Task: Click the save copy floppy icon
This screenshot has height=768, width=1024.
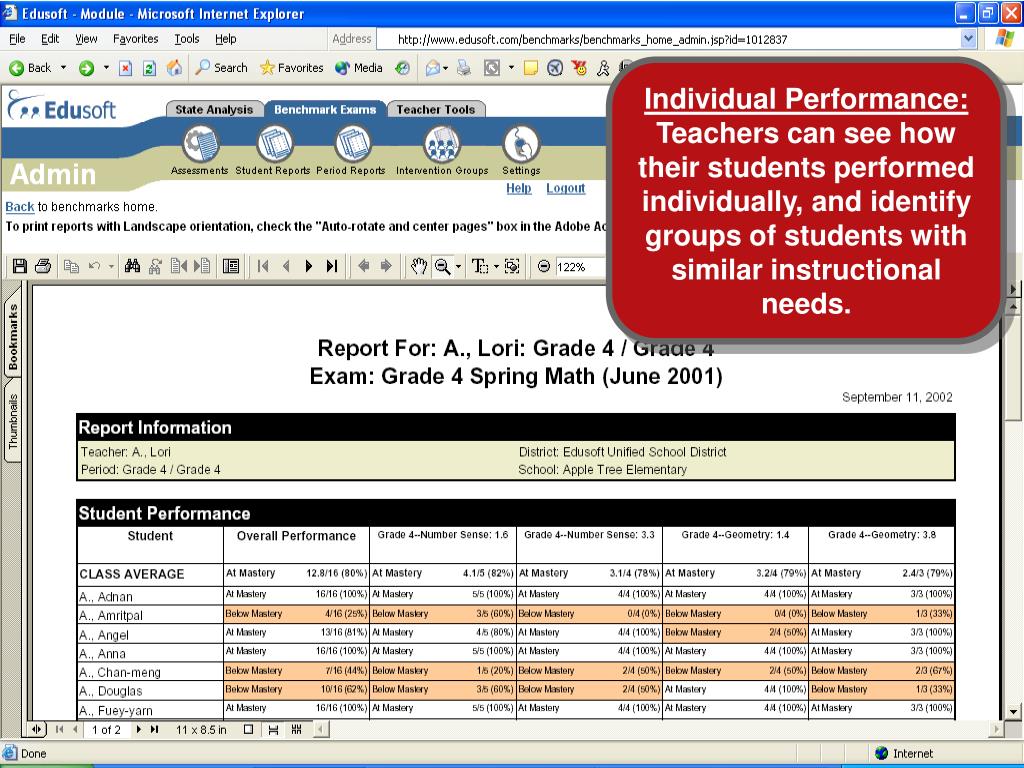Action: click(x=20, y=266)
